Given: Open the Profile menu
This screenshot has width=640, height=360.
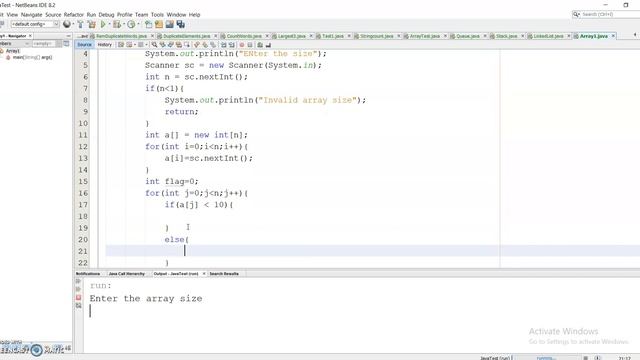Looking at the screenshot, I should (x=124, y=15).
